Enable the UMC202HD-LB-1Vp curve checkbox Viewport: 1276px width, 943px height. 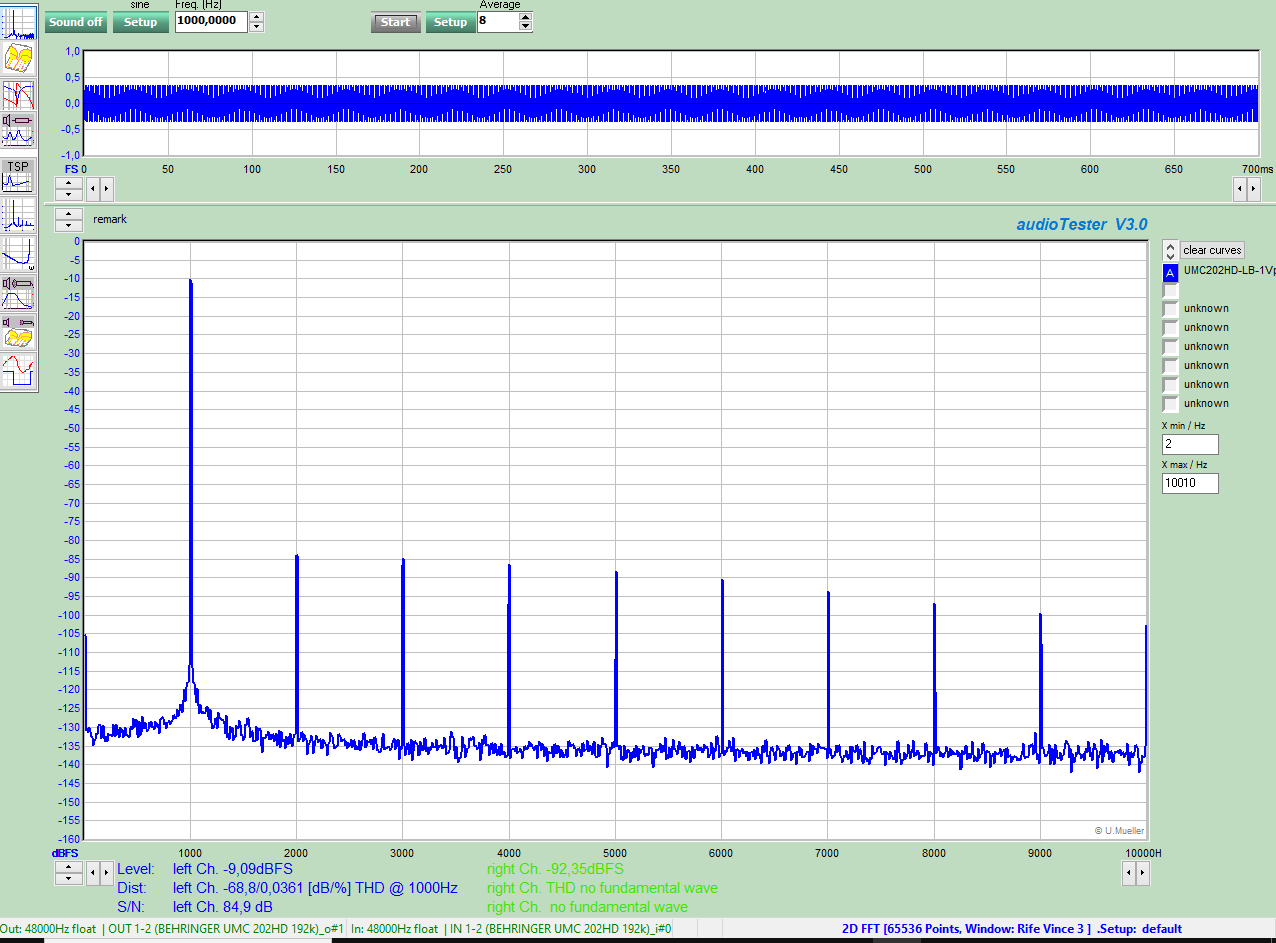tap(1169, 273)
